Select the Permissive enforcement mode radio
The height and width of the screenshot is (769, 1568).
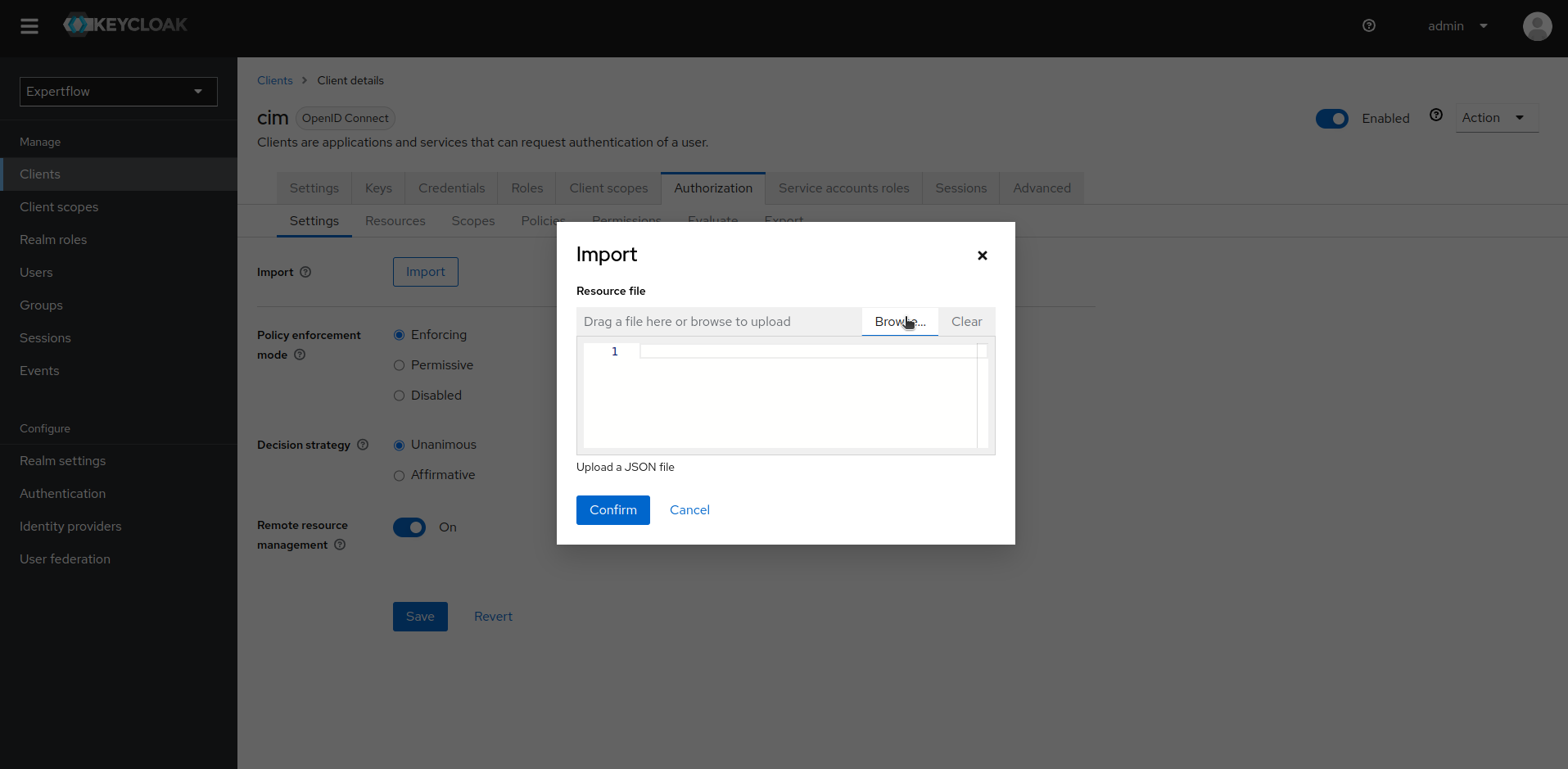point(399,364)
